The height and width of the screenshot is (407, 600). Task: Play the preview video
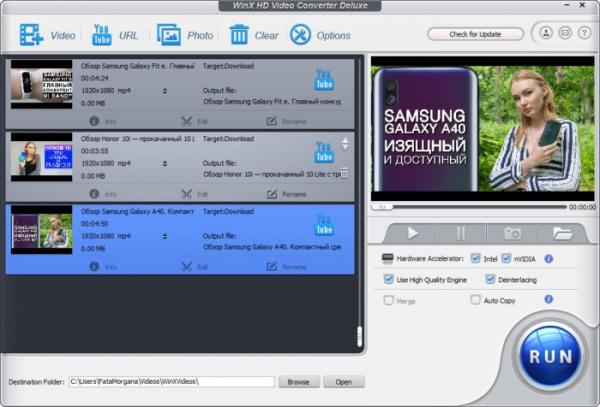click(411, 233)
